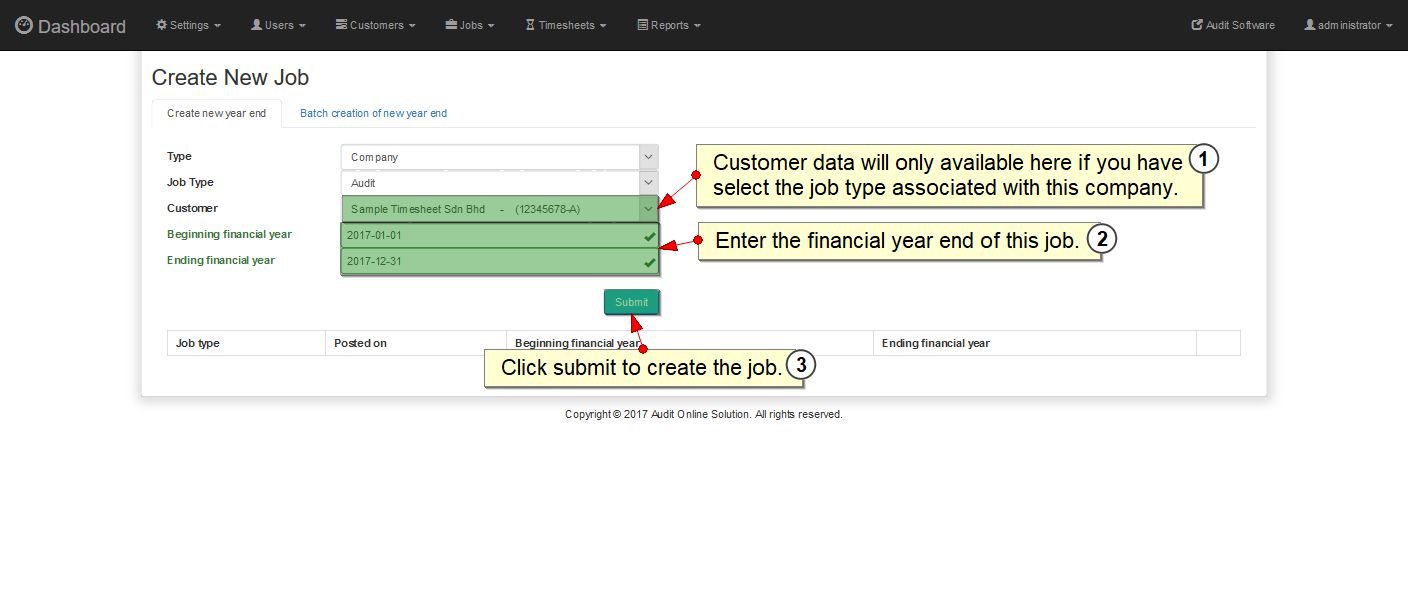1408x613 pixels.
Task: Select the Create new year end tab
Action: pyautogui.click(x=216, y=114)
